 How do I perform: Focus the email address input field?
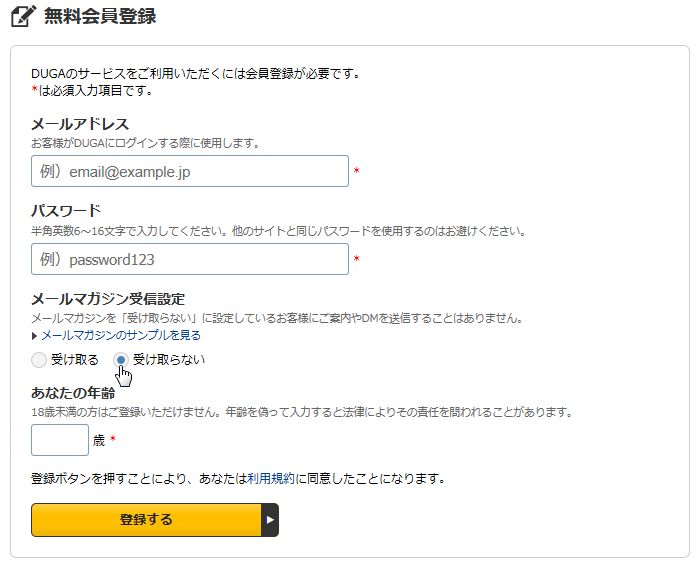(x=190, y=171)
